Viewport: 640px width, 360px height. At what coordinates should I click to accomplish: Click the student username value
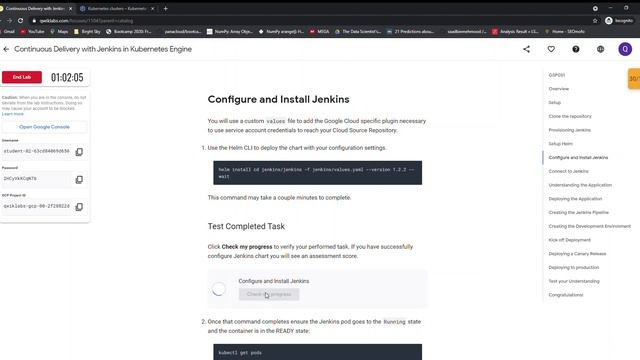point(36,151)
